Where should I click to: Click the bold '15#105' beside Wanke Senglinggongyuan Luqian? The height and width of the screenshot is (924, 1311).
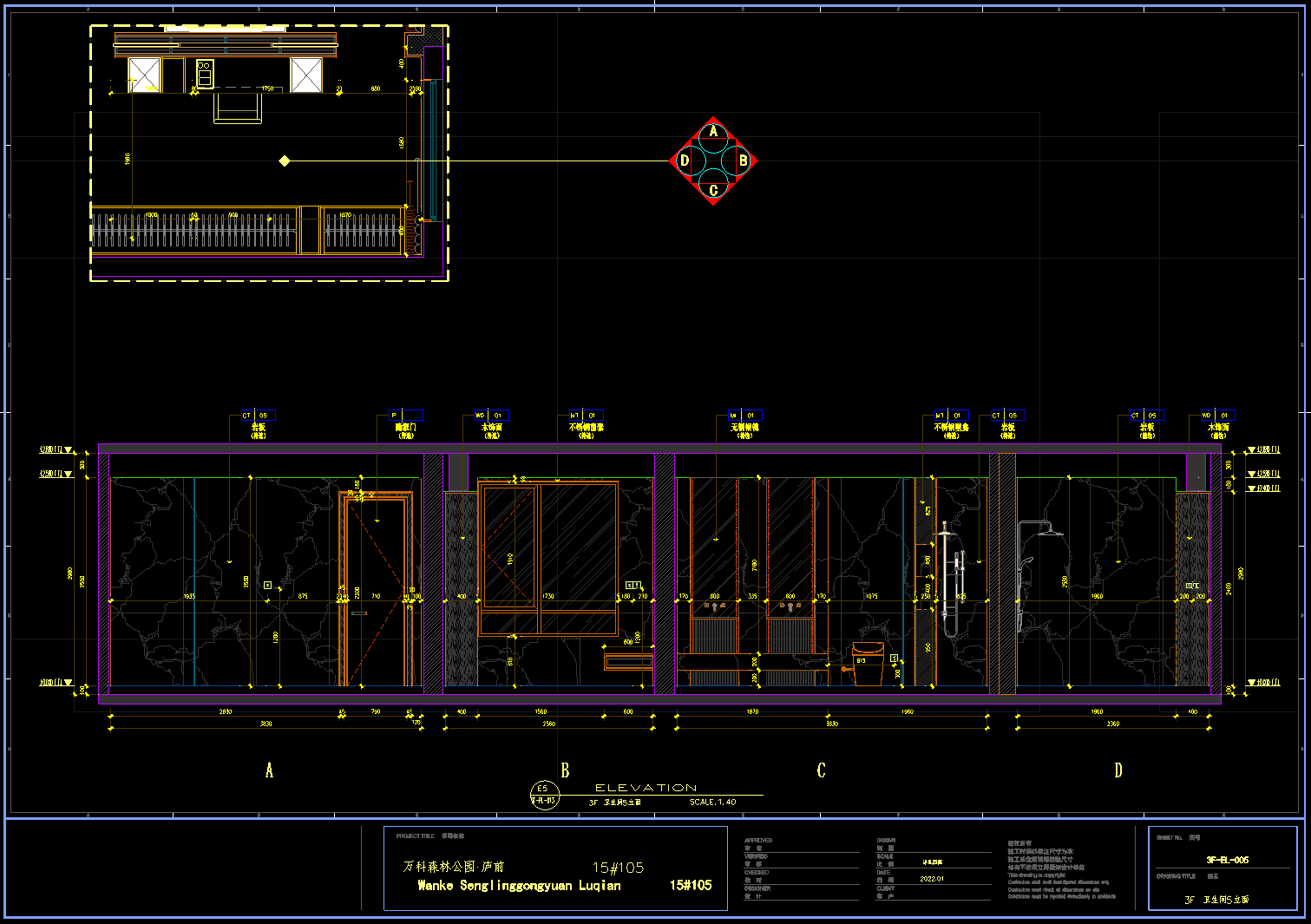point(691,886)
